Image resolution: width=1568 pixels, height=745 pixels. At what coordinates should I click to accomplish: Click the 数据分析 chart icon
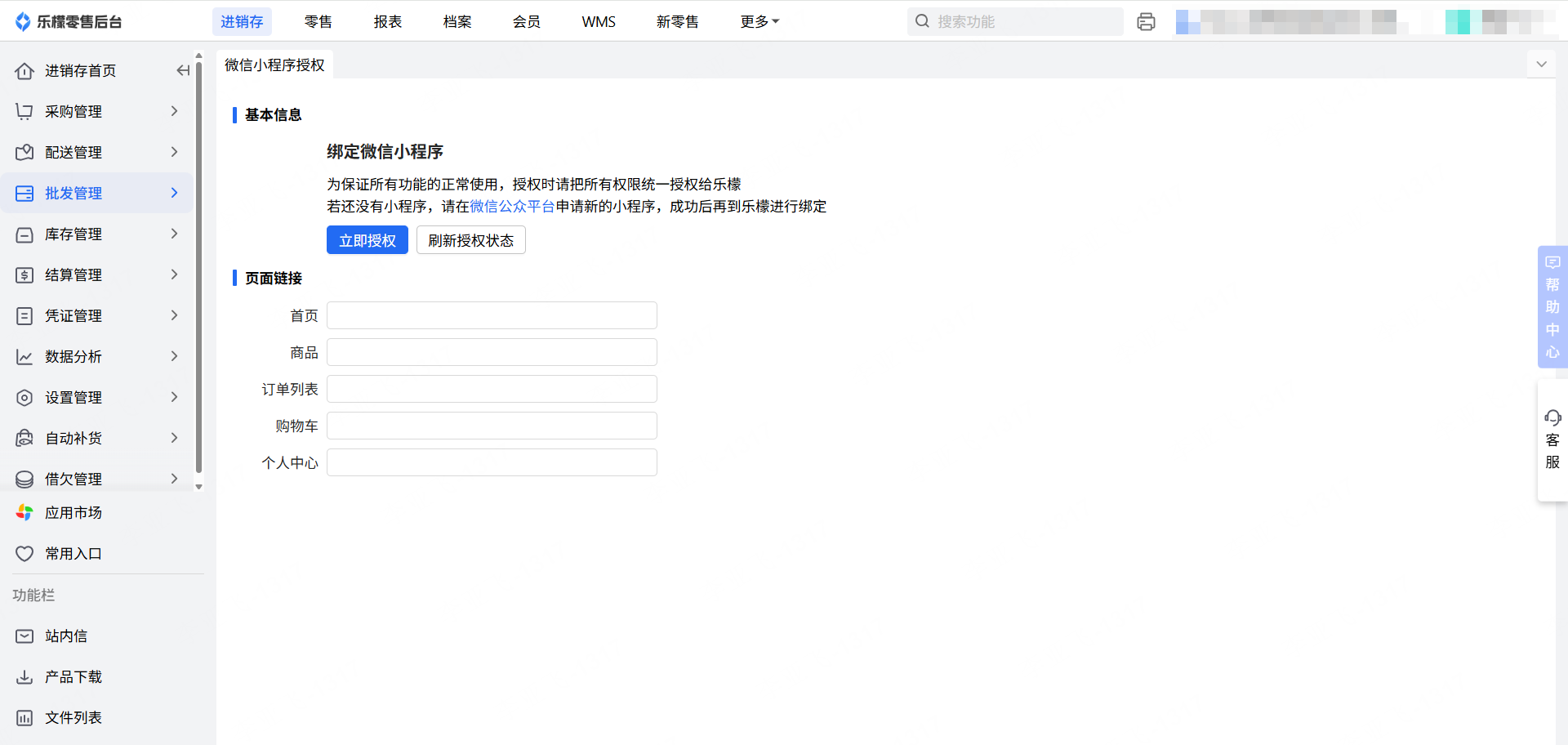(24, 357)
